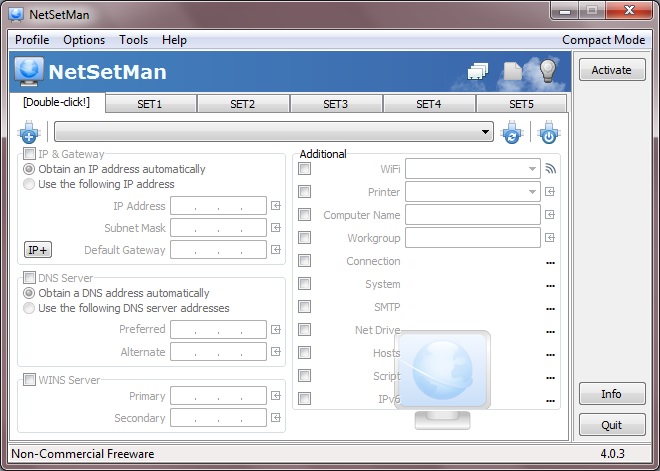
Task: Switch to the SET5 tab
Action: tap(521, 104)
